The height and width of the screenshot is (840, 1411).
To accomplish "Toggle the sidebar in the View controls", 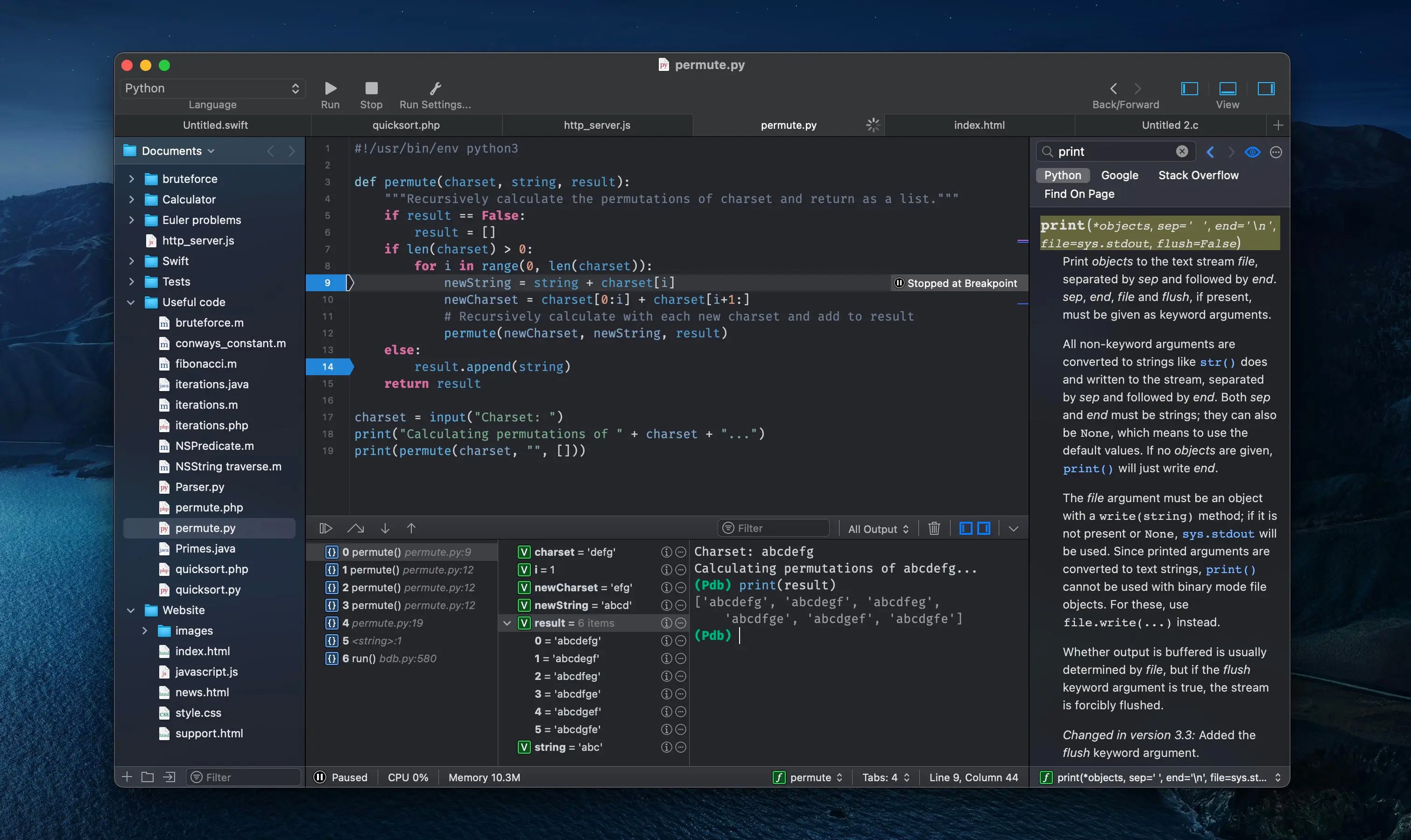I will pos(1189,89).
